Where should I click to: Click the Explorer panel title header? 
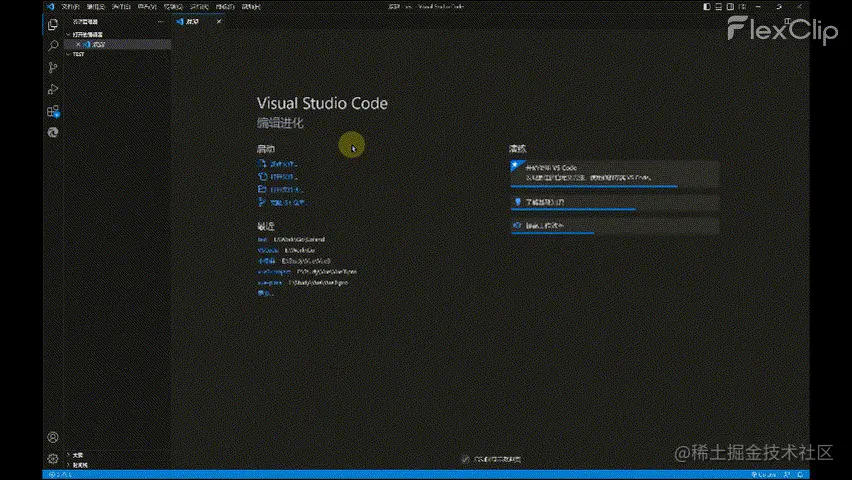(85, 22)
